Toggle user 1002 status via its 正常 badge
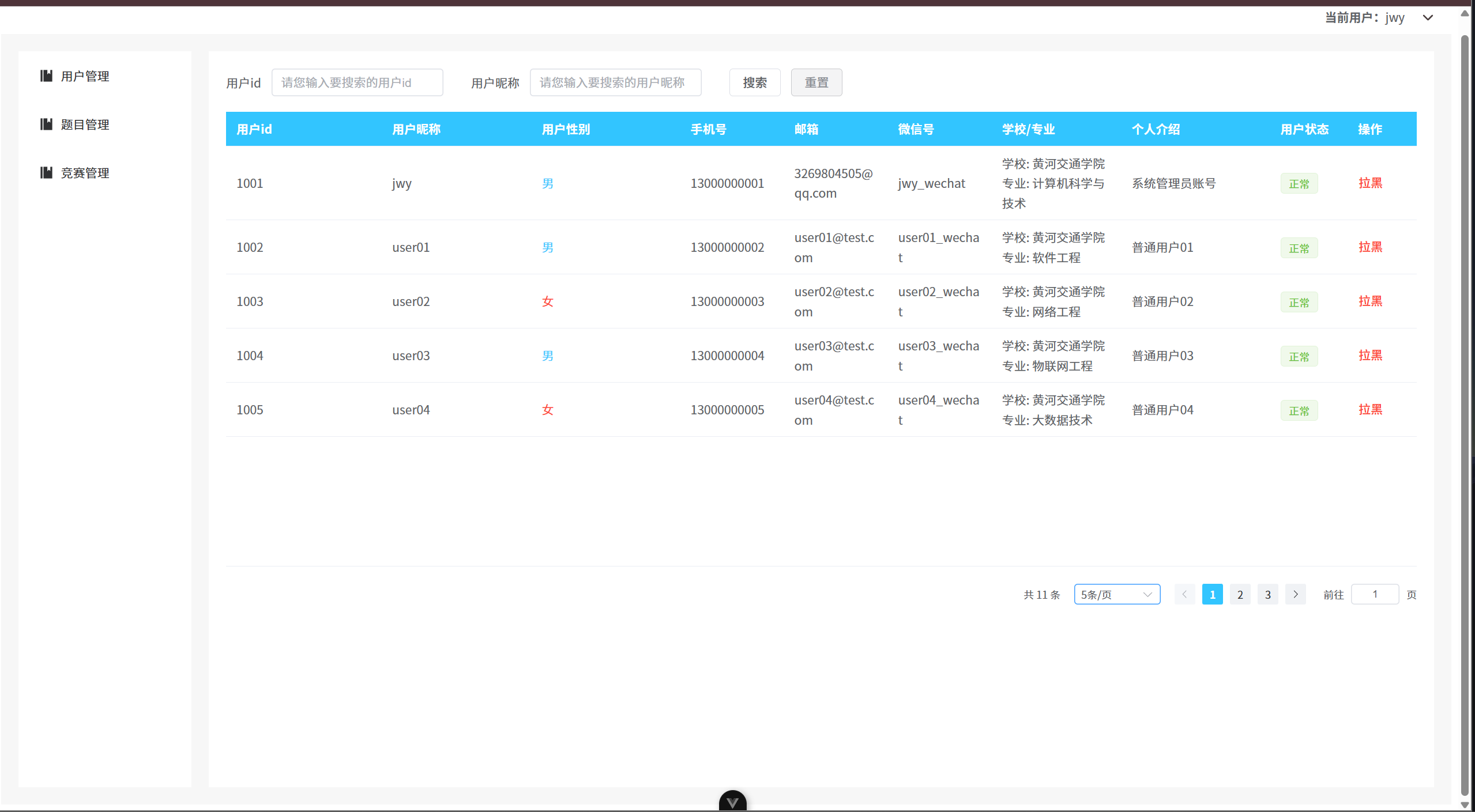 point(1299,247)
